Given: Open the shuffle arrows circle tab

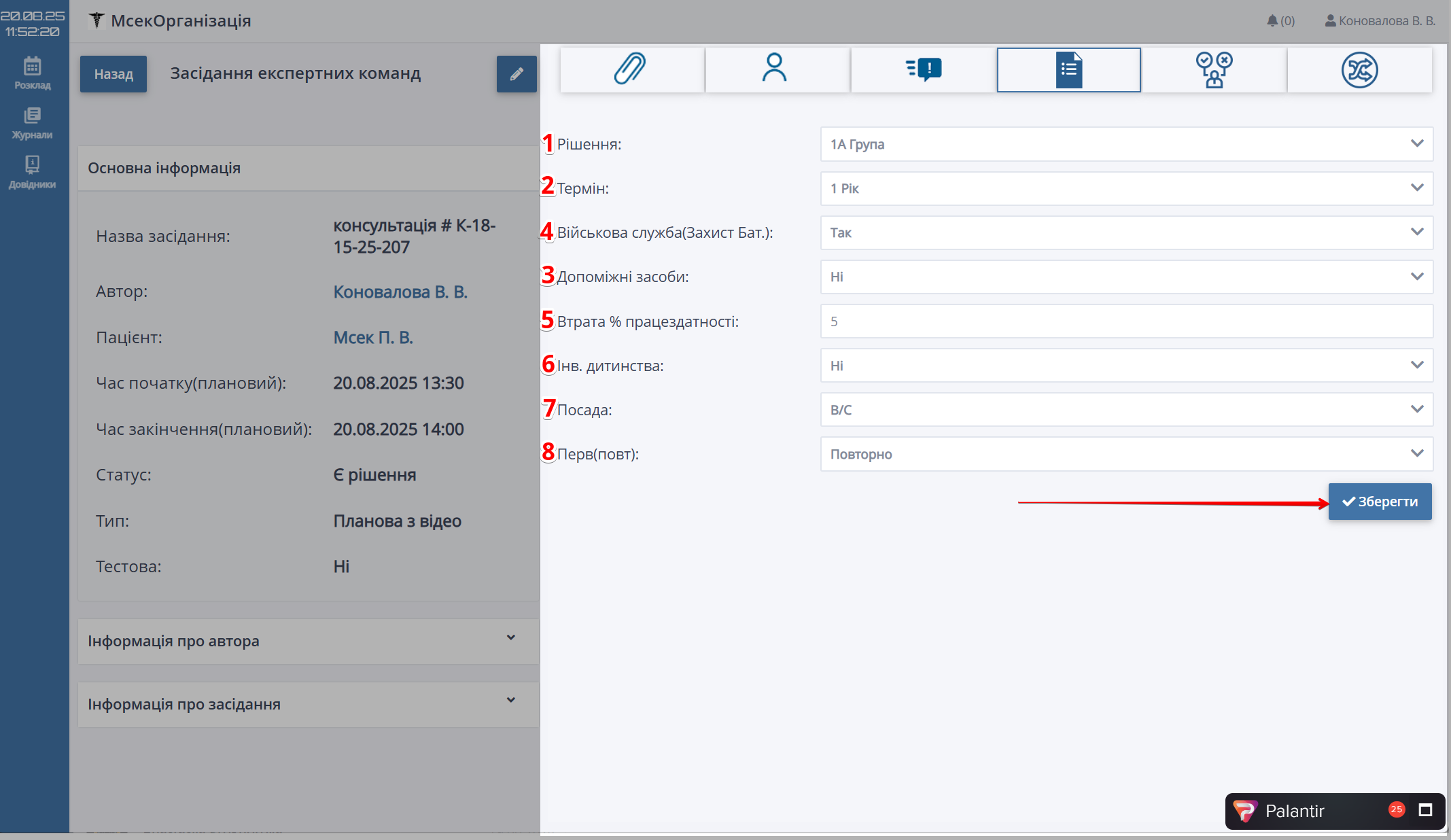Looking at the screenshot, I should [1359, 69].
